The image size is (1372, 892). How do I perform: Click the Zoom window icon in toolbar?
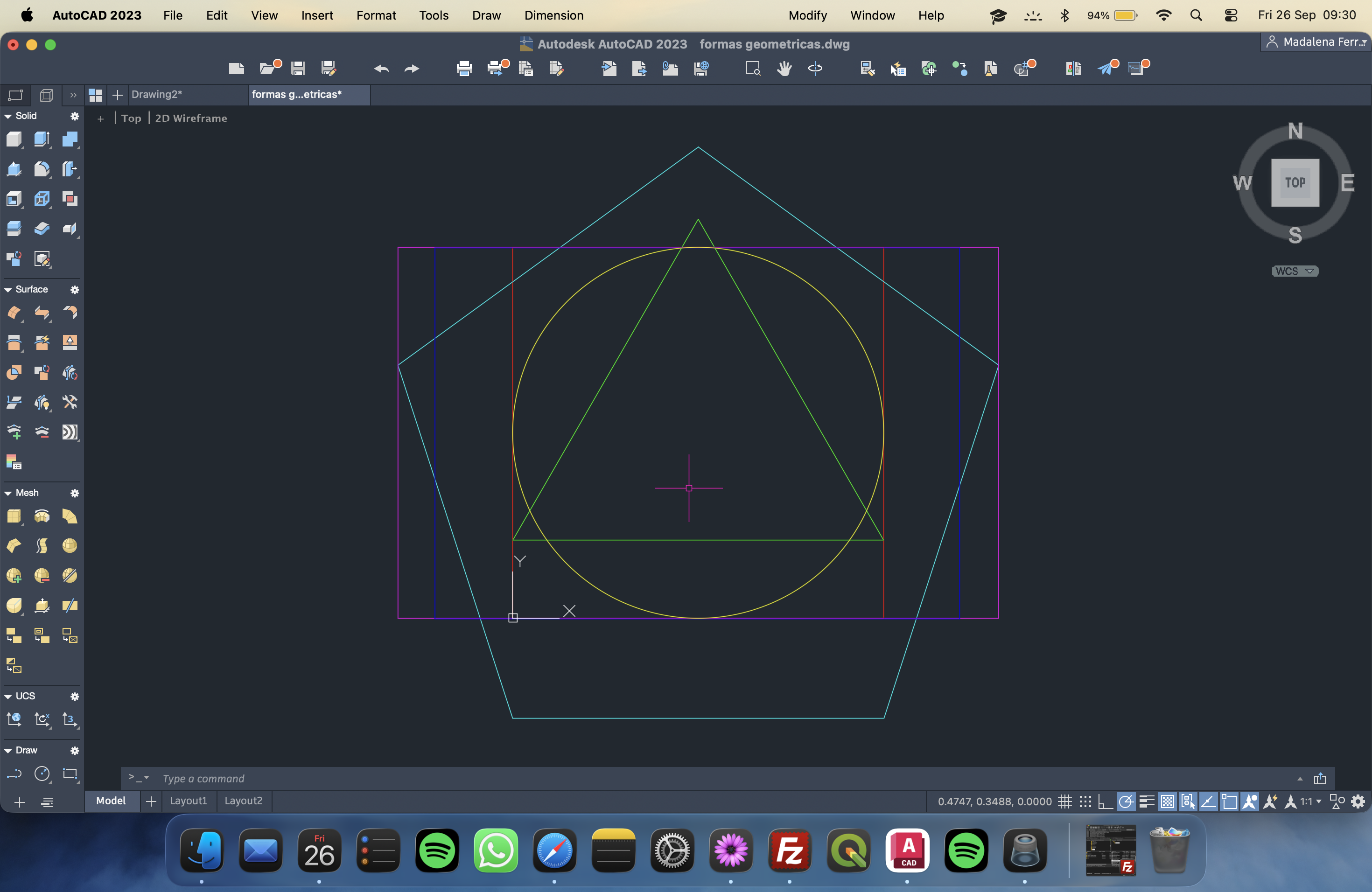coord(753,69)
